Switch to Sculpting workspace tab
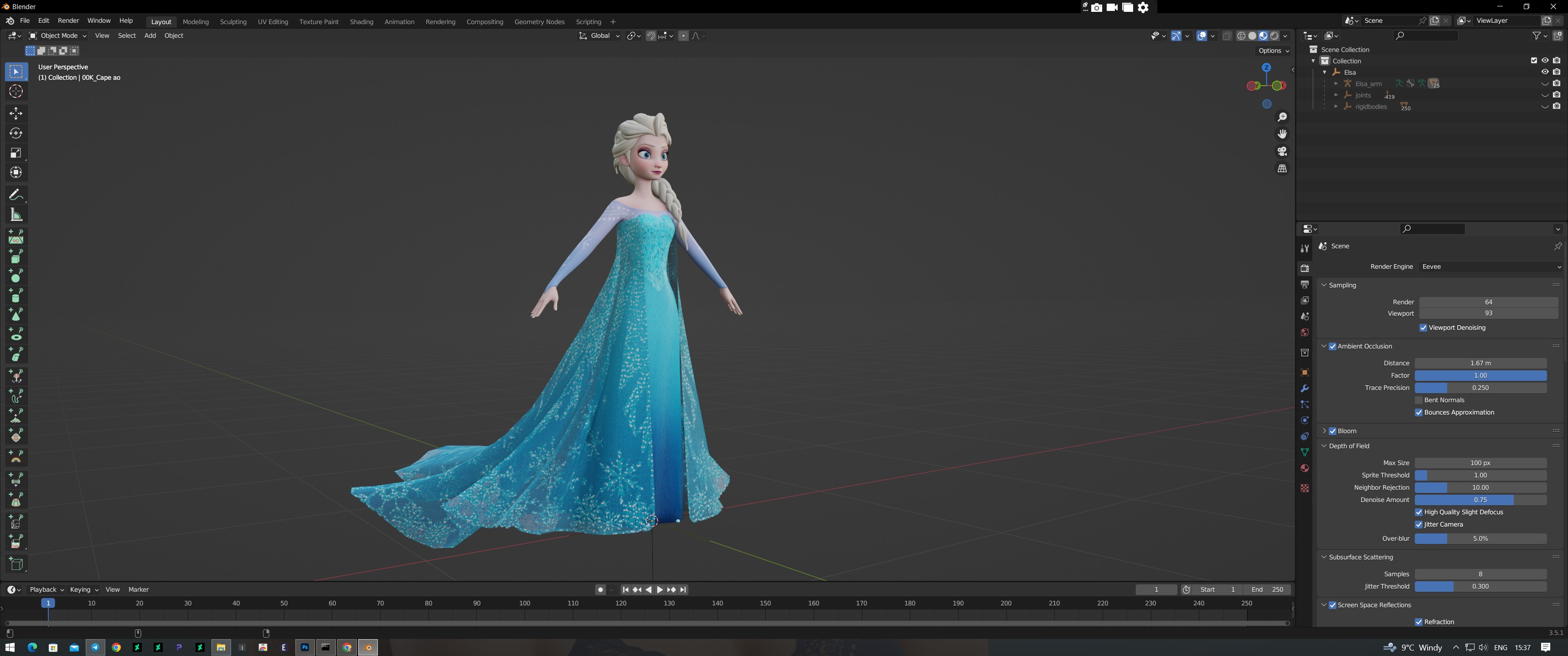Image resolution: width=1568 pixels, height=656 pixels. [233, 22]
